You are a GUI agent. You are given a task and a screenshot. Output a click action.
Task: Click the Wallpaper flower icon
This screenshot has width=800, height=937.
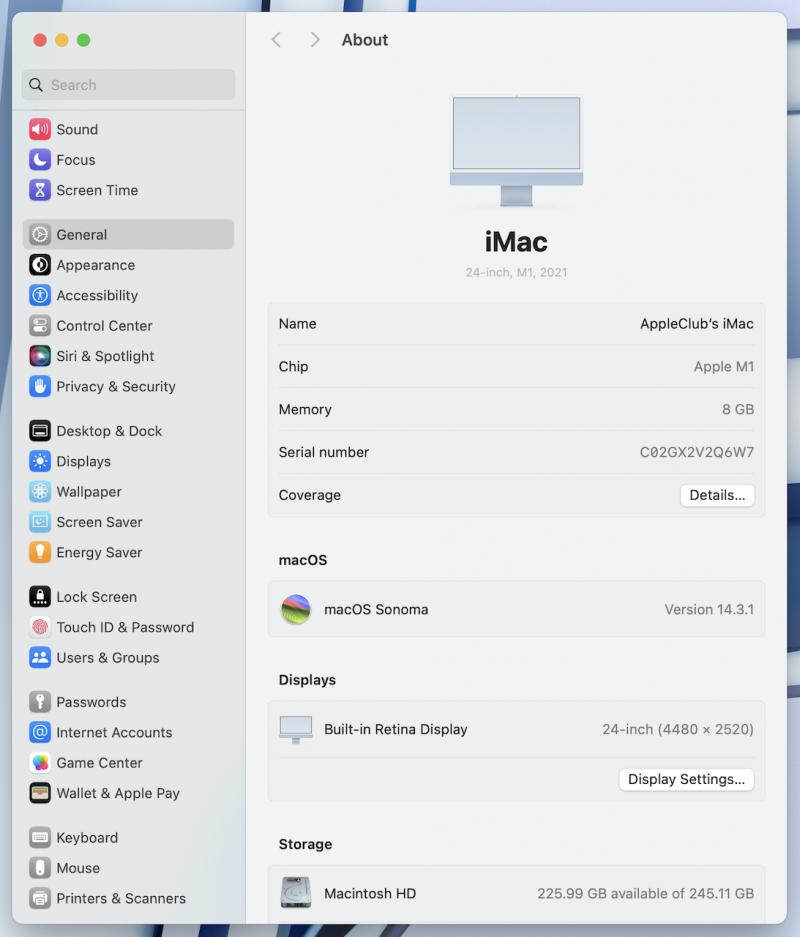coord(40,492)
